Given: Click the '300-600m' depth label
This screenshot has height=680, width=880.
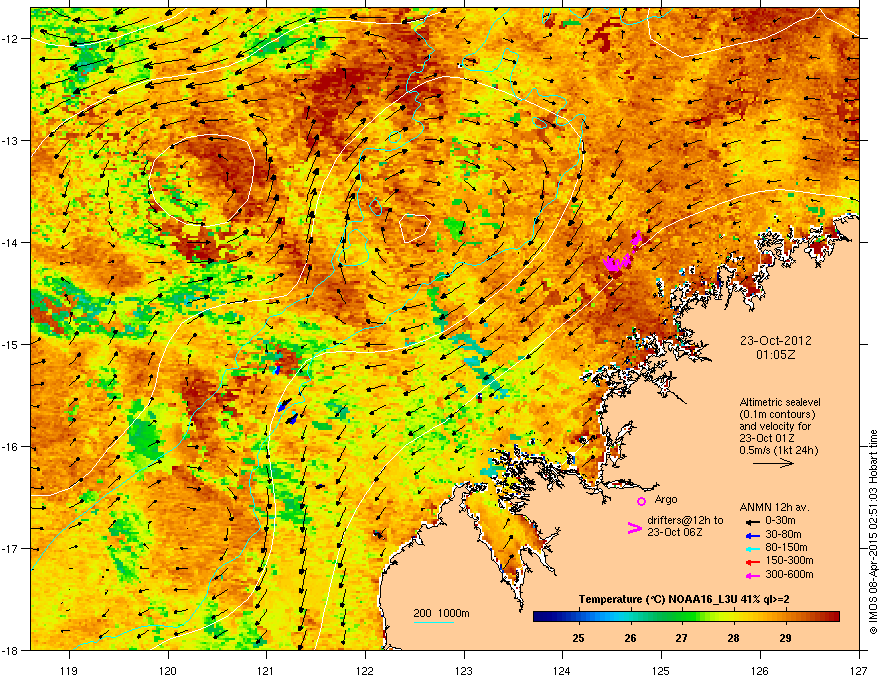Looking at the screenshot, I should pos(789,575).
